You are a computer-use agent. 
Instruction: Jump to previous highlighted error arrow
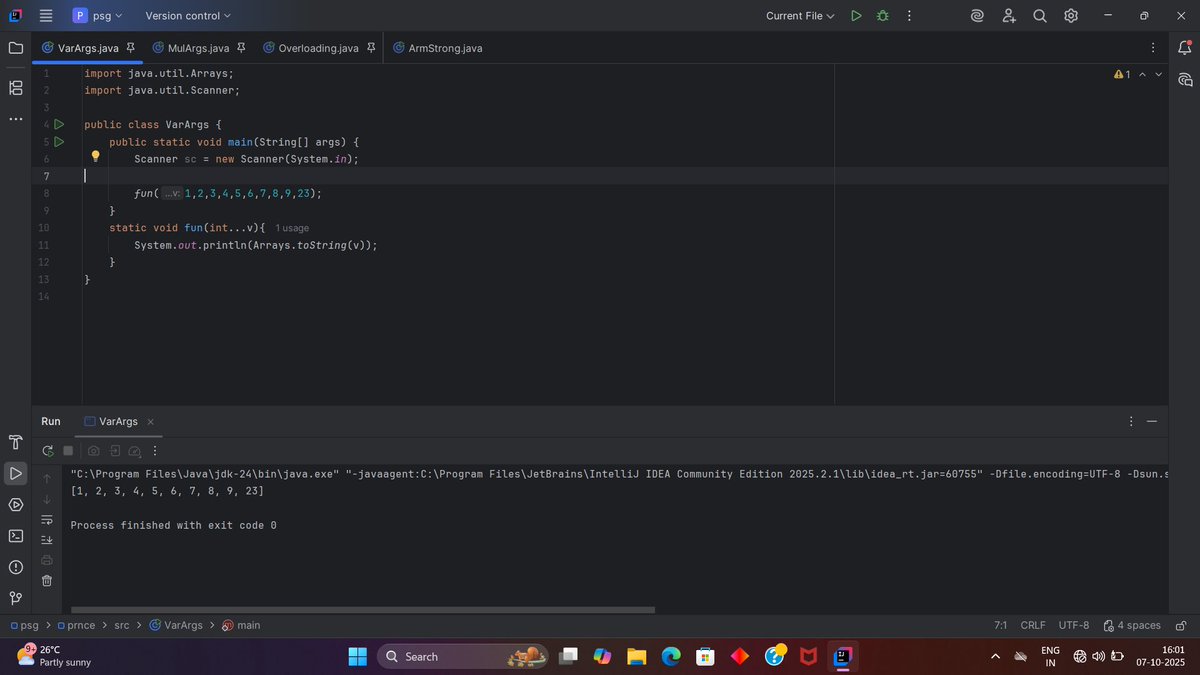tap(1142, 75)
